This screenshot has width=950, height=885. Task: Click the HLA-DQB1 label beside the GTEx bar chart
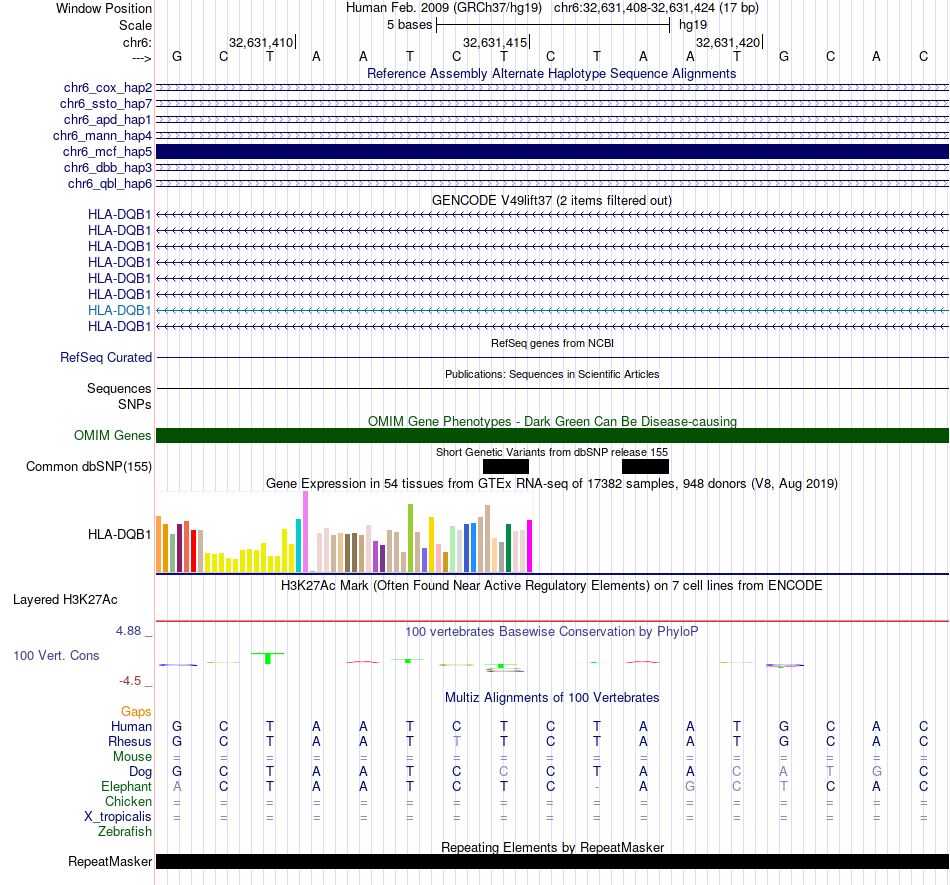119,534
